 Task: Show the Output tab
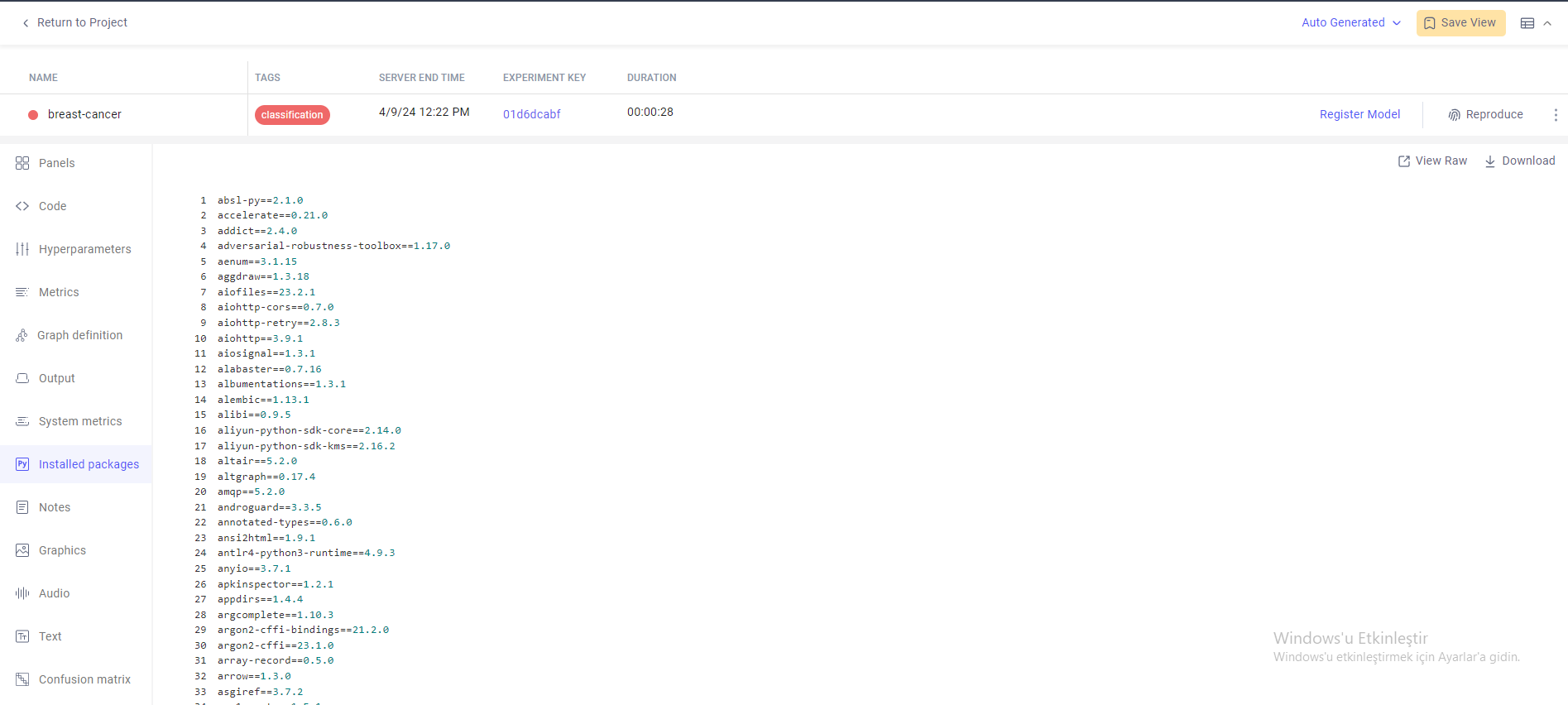pos(76,378)
